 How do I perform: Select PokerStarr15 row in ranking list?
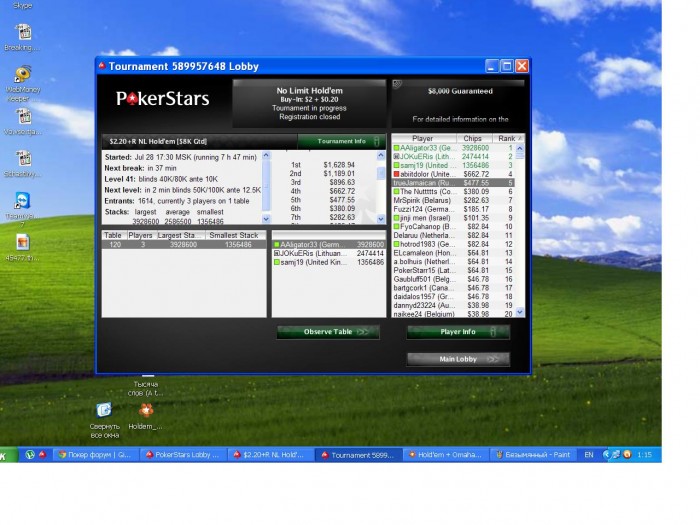click(453, 271)
